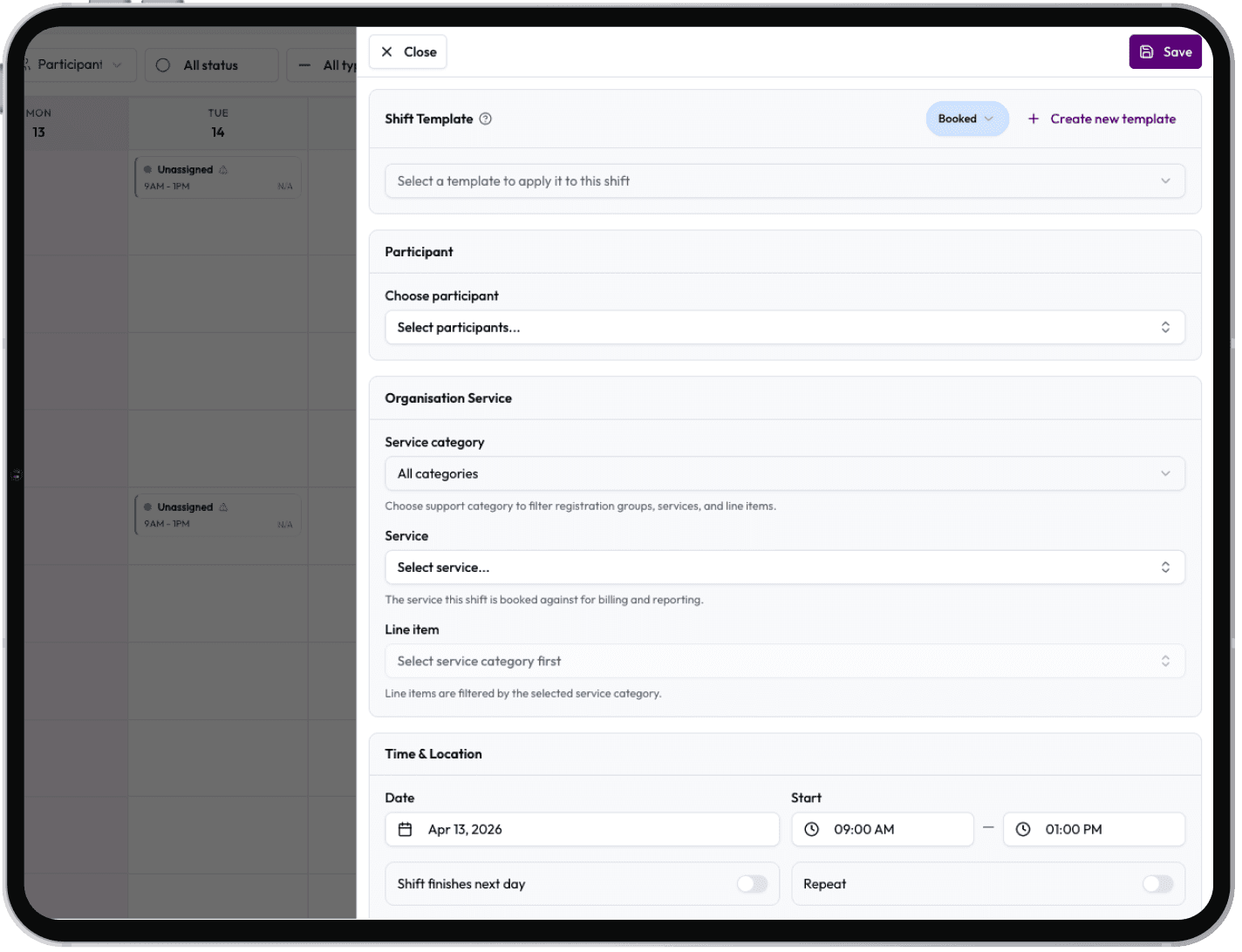Click the Choose participant label
Screen dimensions: 1242x952
click(x=442, y=296)
